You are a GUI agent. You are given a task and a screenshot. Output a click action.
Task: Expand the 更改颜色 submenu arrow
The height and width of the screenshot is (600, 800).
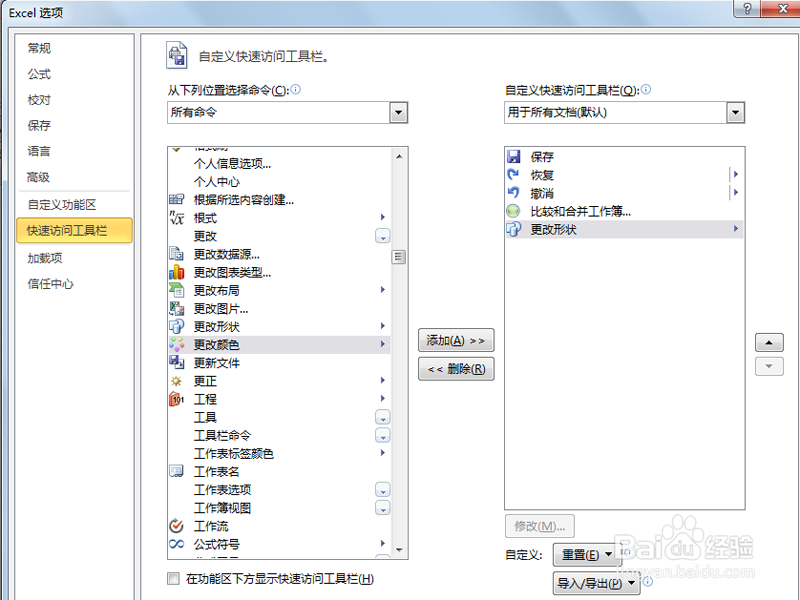click(x=383, y=344)
